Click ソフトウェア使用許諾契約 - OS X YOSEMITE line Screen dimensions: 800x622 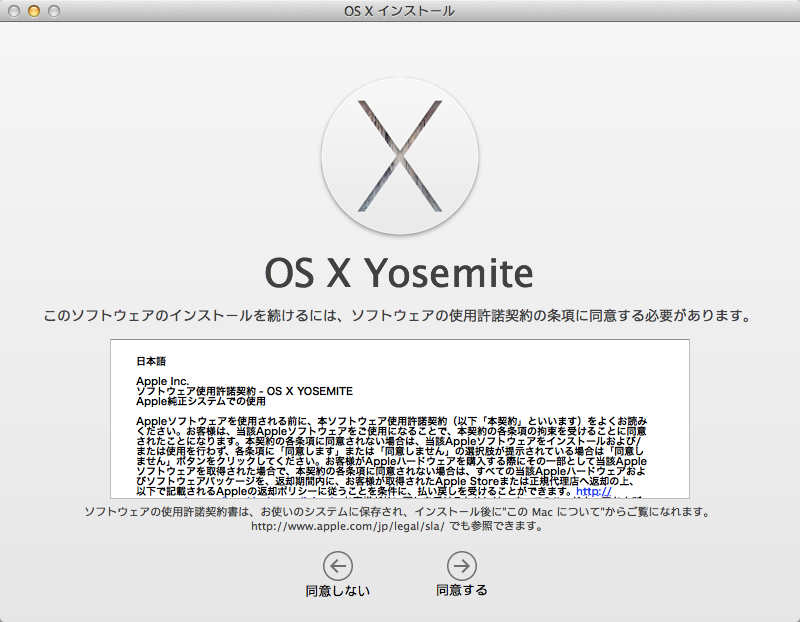[244, 391]
